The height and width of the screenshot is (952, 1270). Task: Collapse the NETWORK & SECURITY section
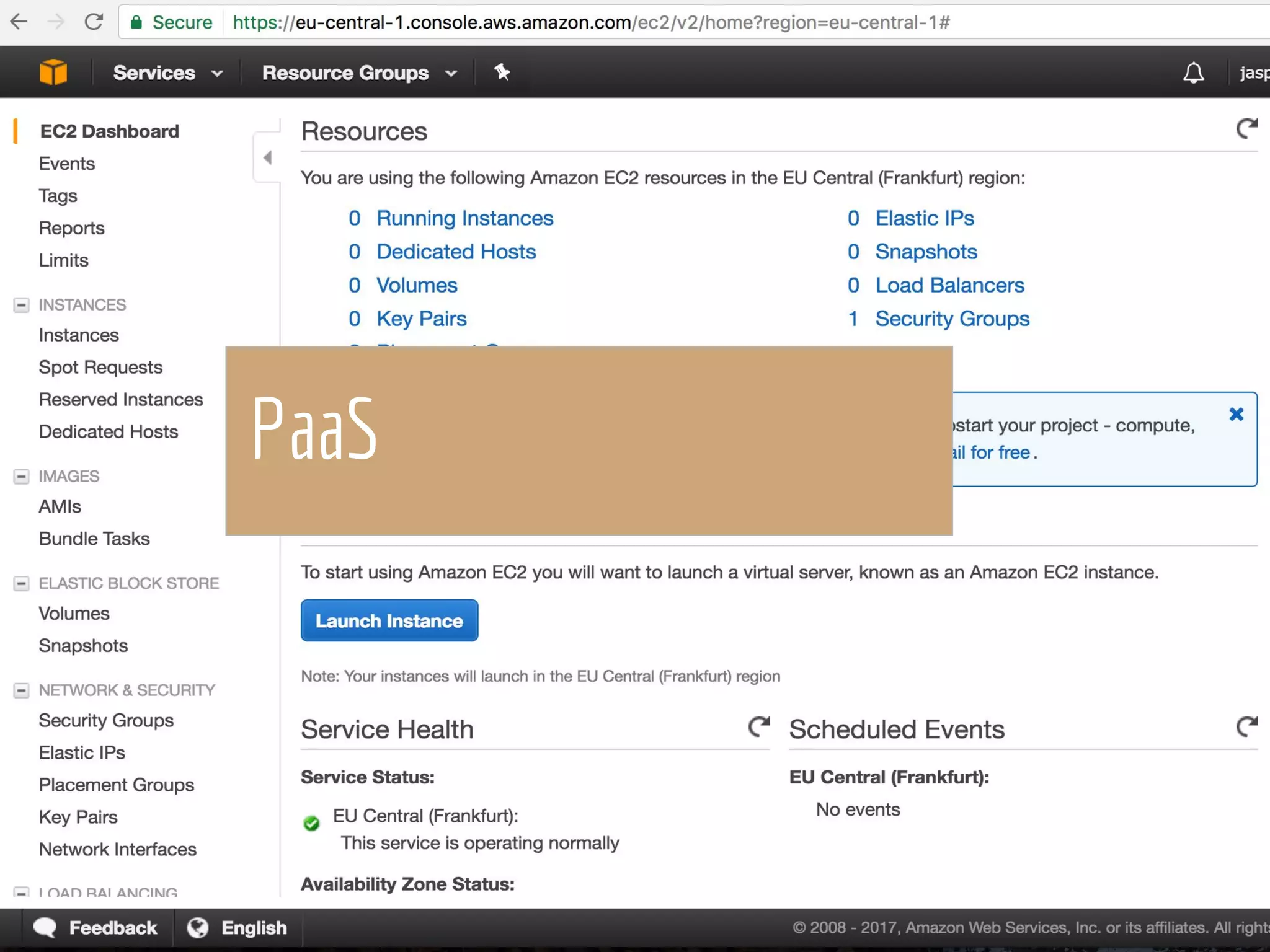[21, 690]
